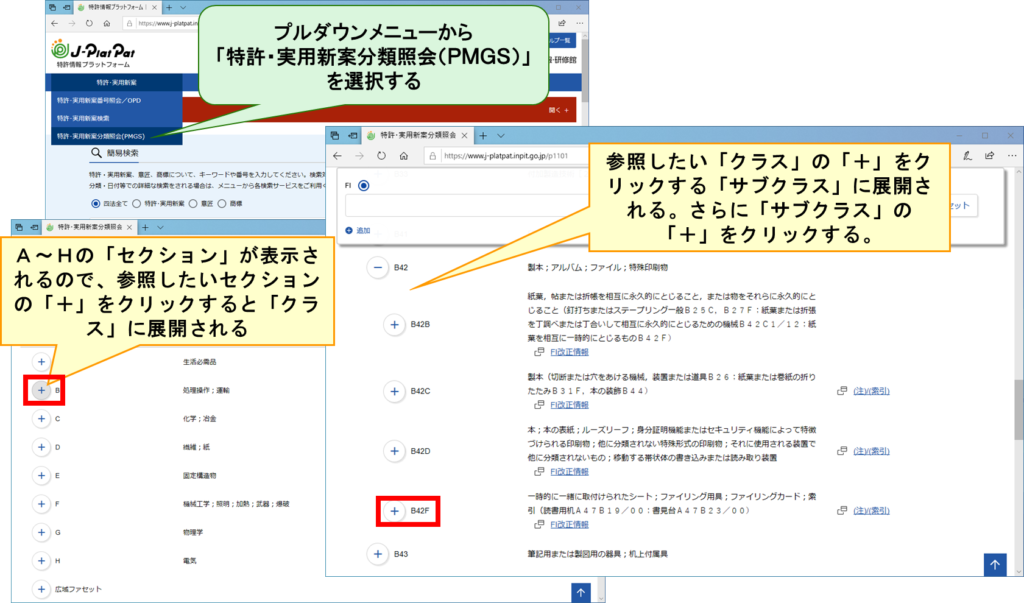1024x603 pixels.
Task: Click the new tab plus in the PMGS window
Action: (483, 135)
